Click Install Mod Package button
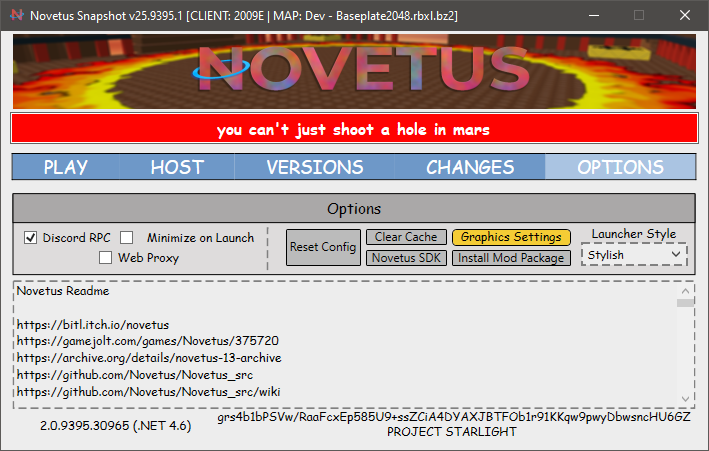The height and width of the screenshot is (451, 709). coord(511,258)
